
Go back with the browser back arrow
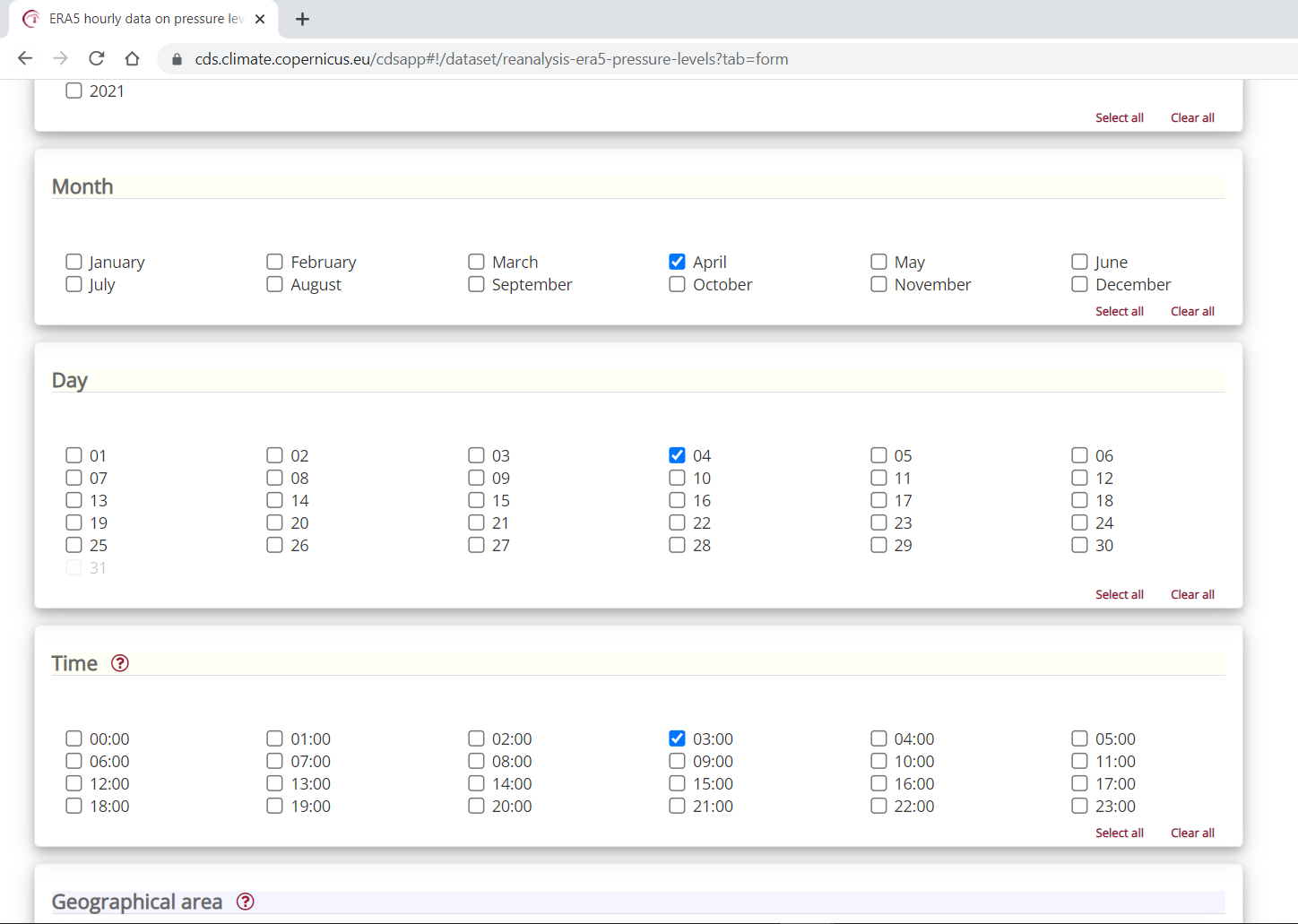coord(25,58)
